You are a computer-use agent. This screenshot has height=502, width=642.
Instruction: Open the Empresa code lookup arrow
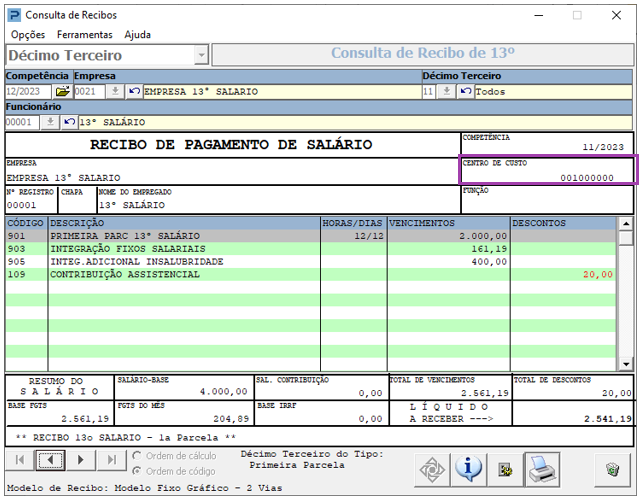pos(115,92)
